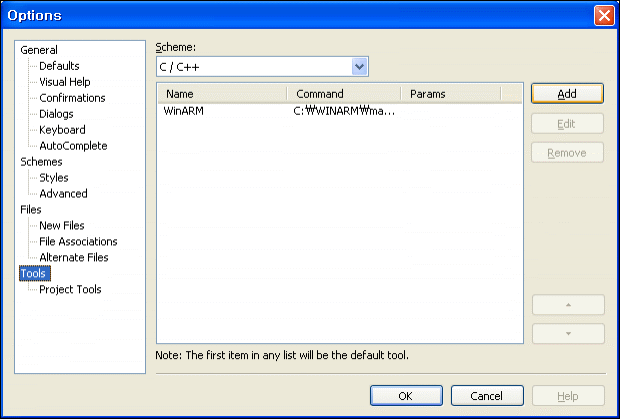Click the Help button
620x419 pixels.
coord(568,396)
